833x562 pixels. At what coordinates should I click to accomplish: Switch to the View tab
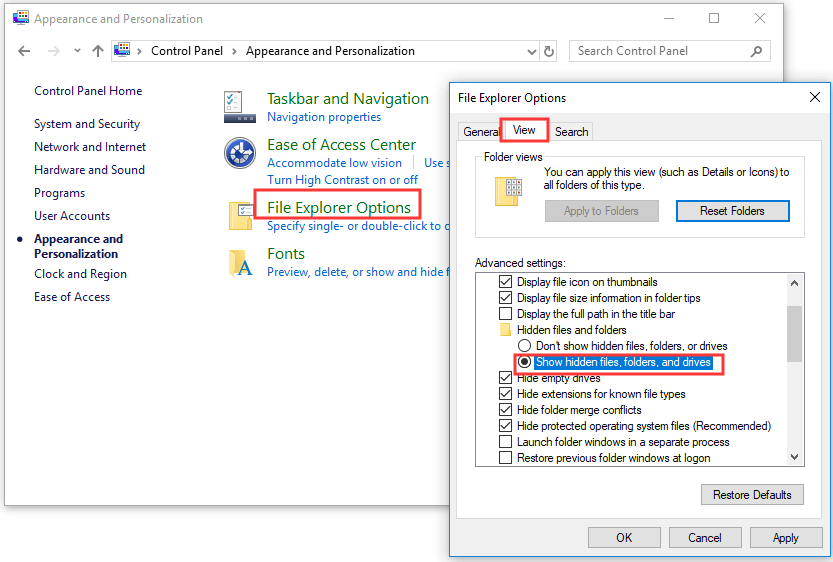click(x=524, y=130)
